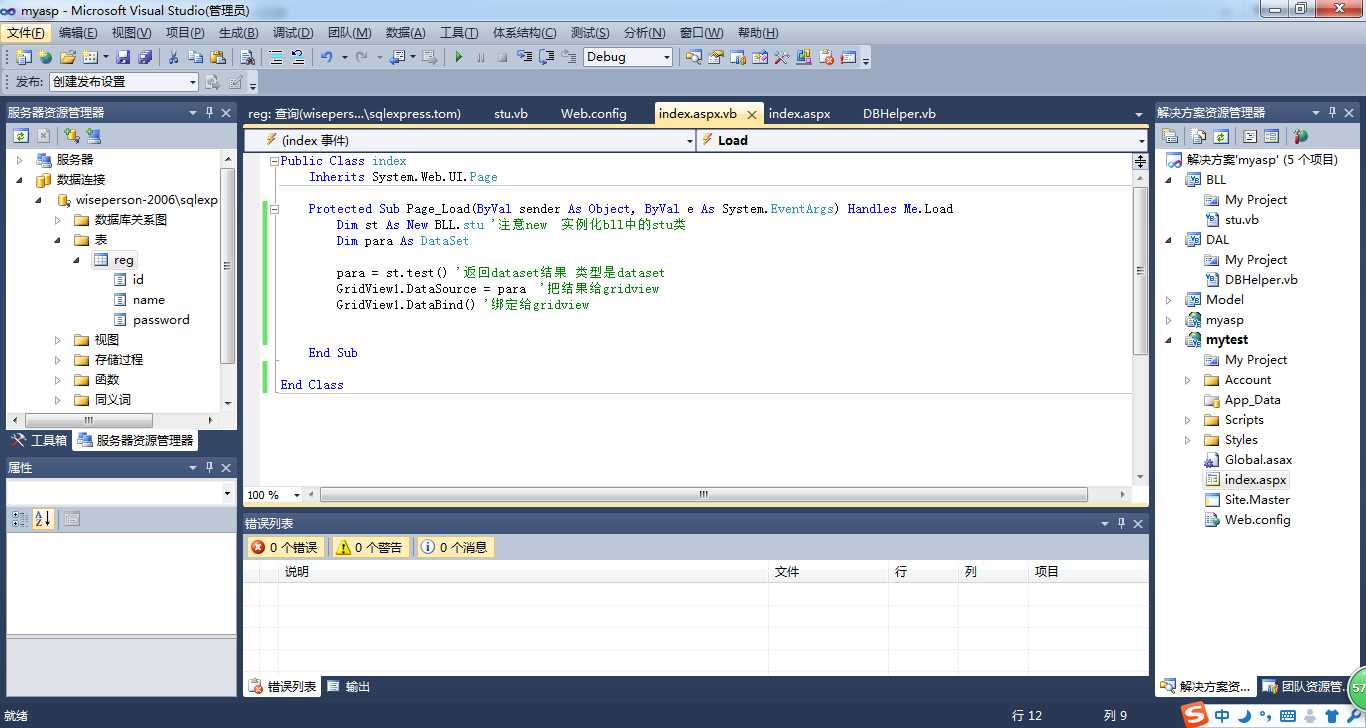Switch to the DBHelper.vb tab
Screen dimensions: 1366x728
tap(899, 113)
